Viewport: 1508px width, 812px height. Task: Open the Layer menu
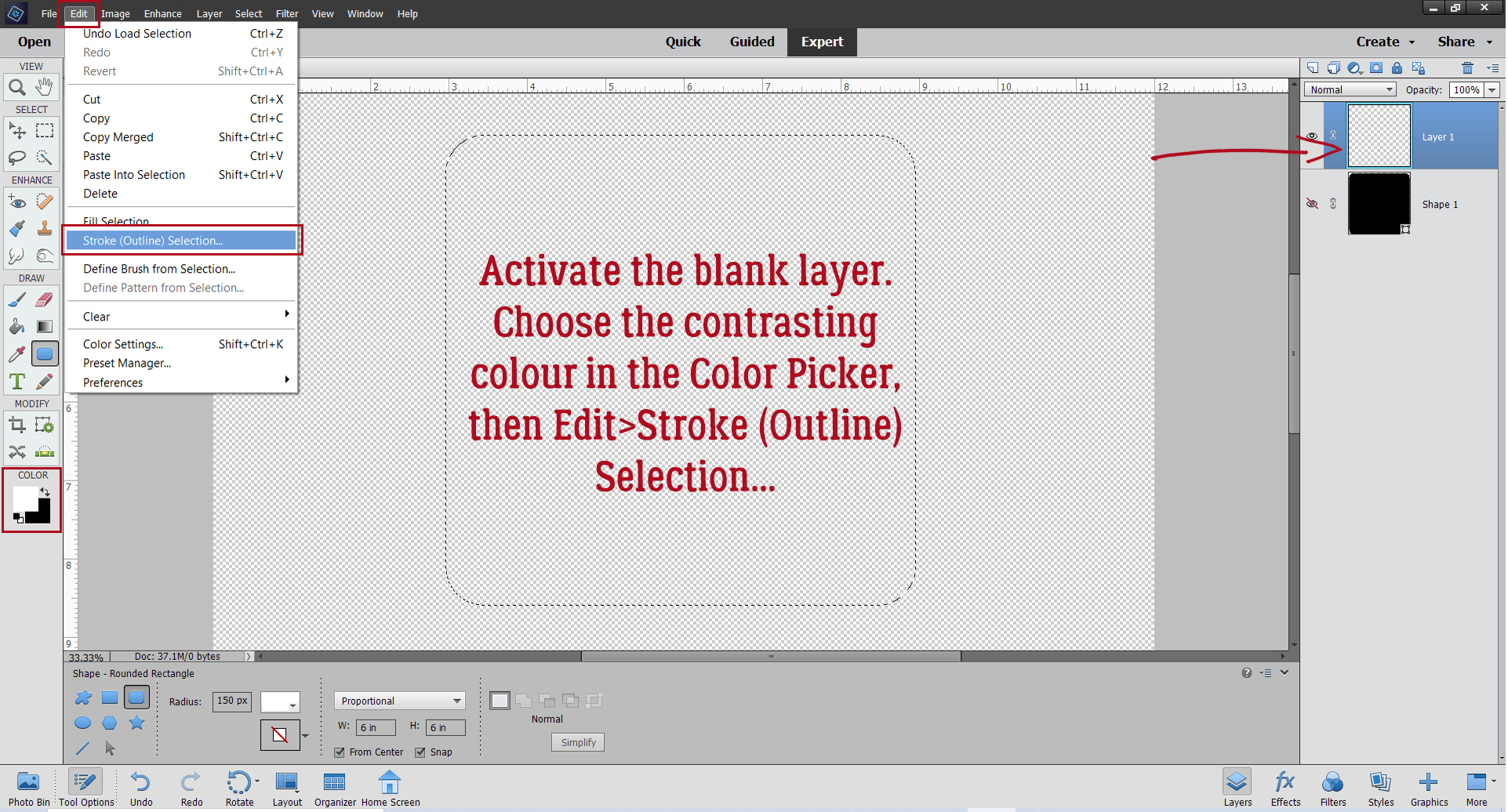tap(209, 13)
